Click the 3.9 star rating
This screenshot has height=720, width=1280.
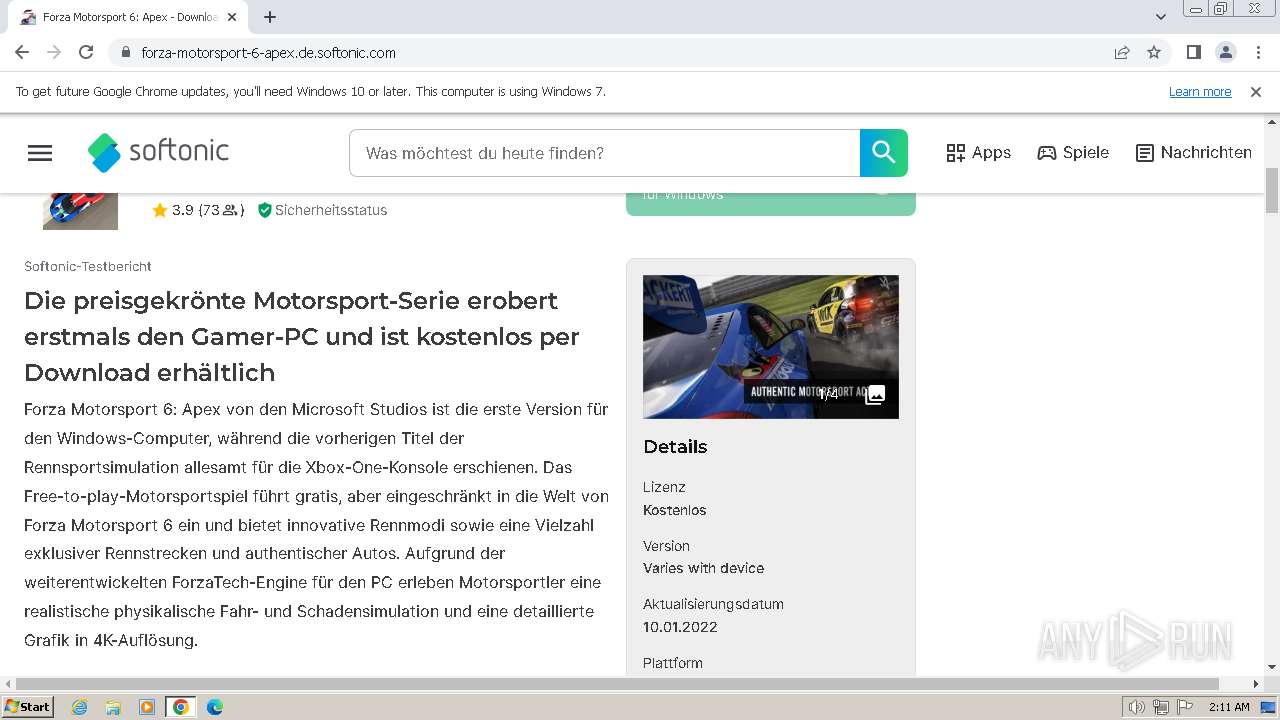click(198, 210)
